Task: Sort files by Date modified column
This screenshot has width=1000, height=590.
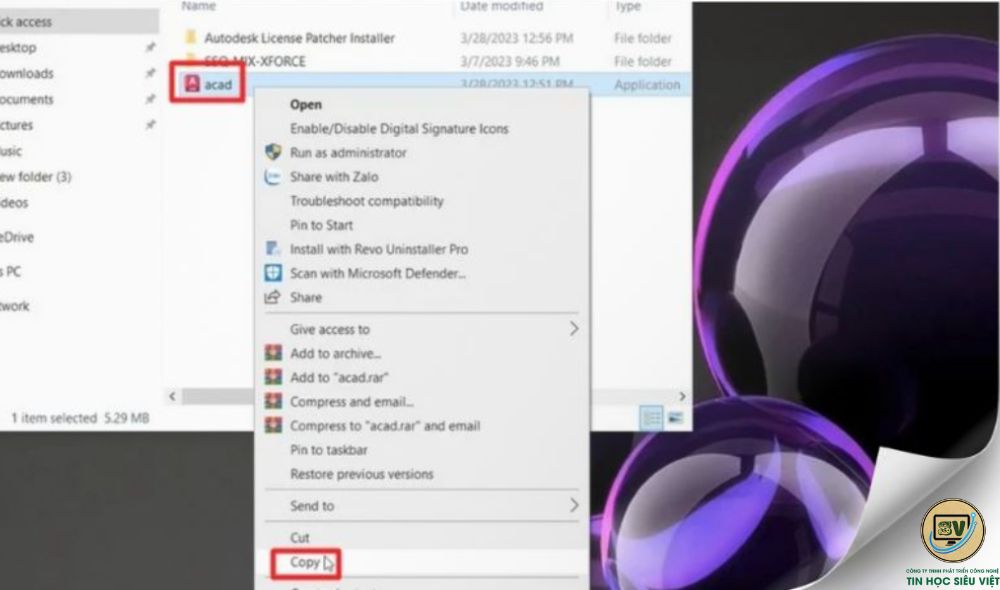Action: pos(502,6)
